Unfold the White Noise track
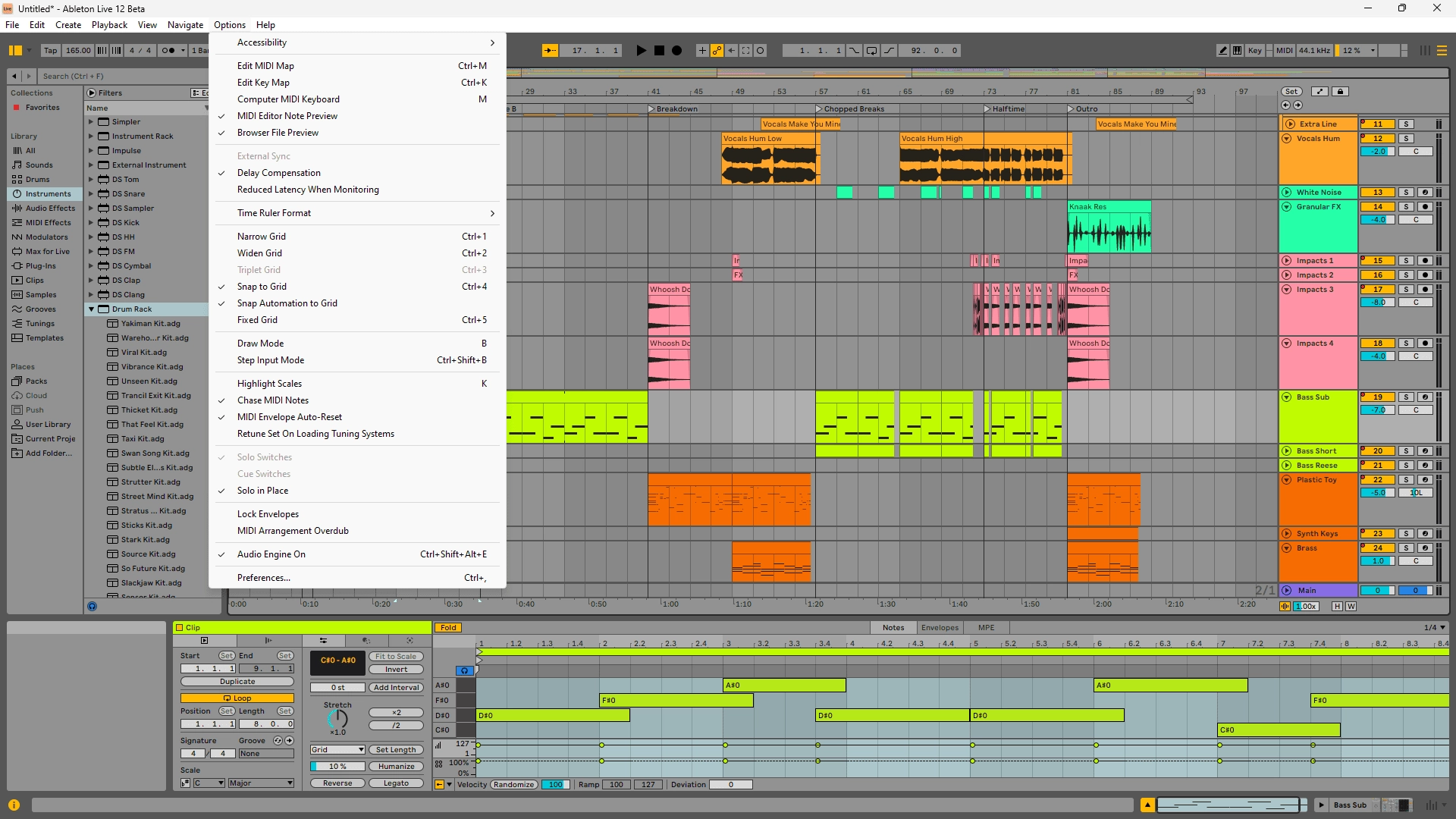This screenshot has width=1456, height=819. [1287, 193]
